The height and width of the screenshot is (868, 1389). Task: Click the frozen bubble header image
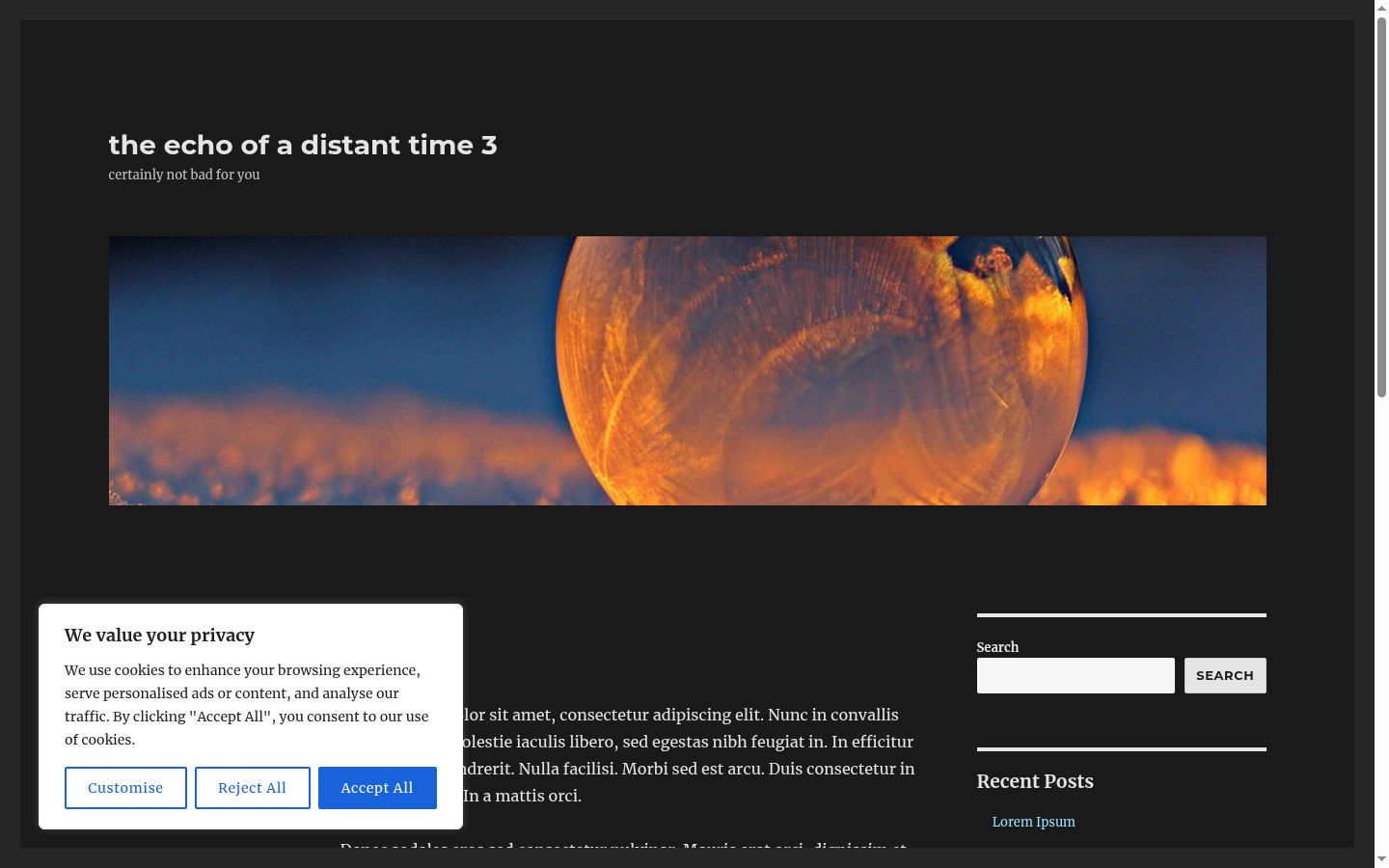point(688,370)
